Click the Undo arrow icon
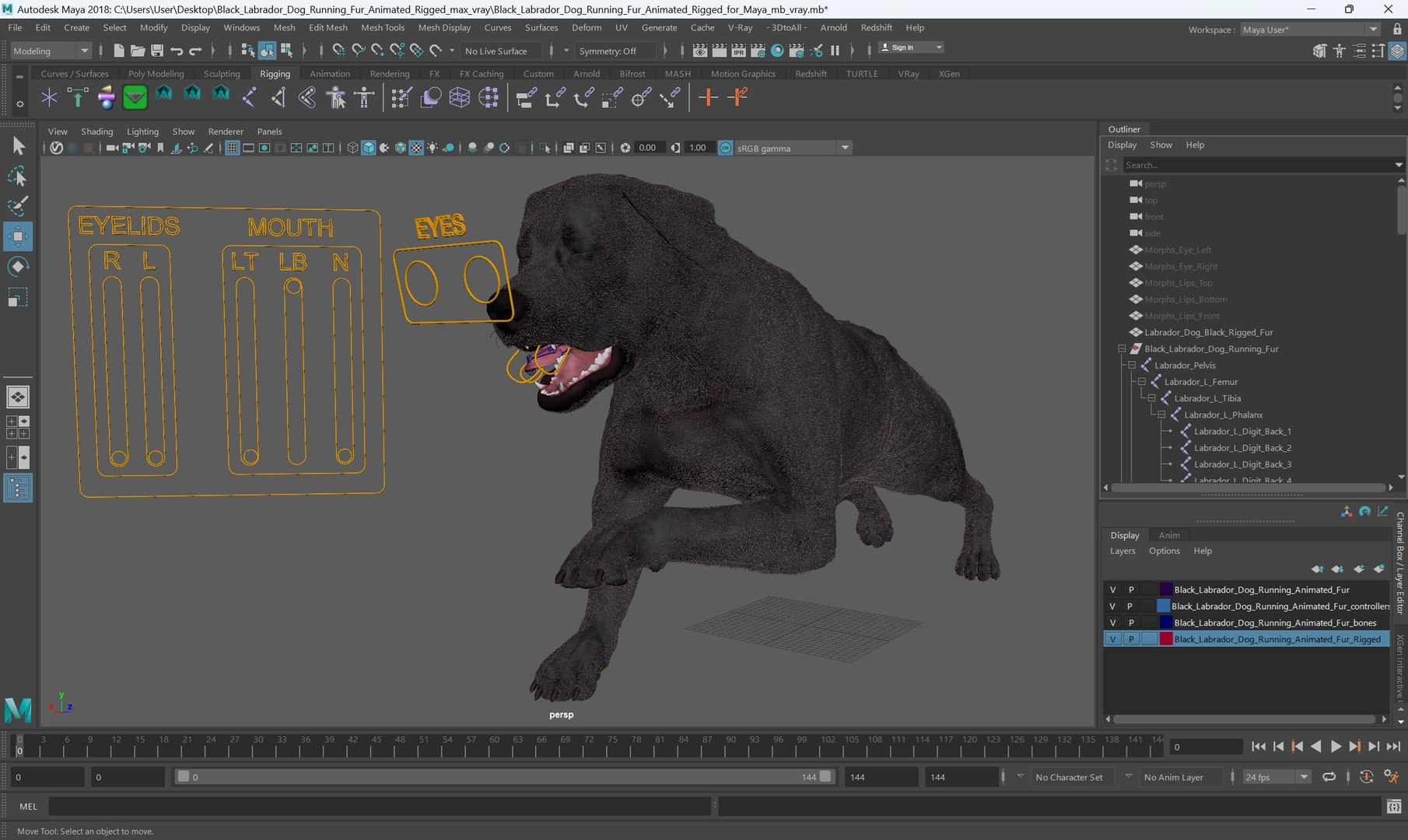 [177, 51]
